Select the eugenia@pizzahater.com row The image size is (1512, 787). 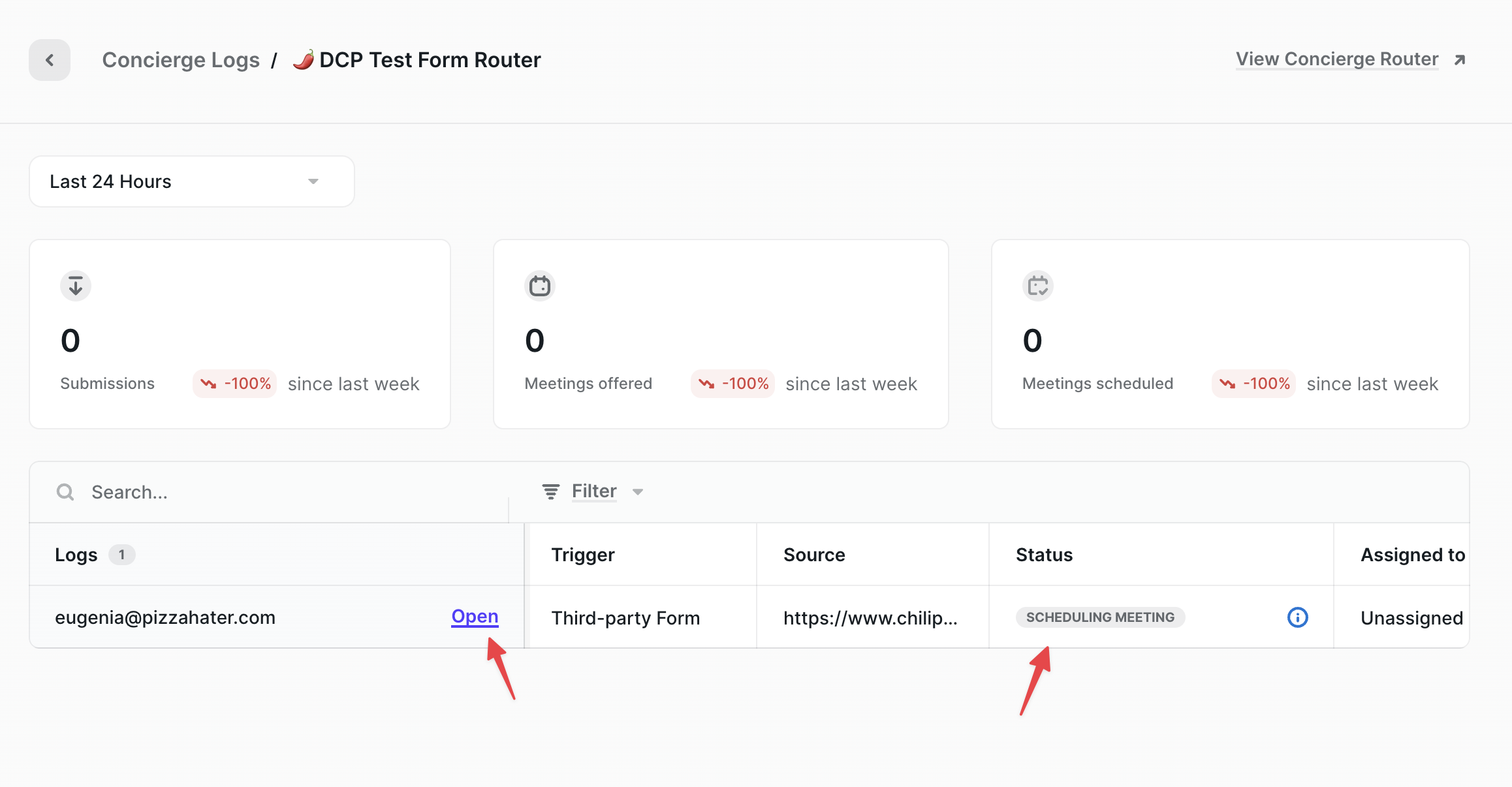click(165, 617)
